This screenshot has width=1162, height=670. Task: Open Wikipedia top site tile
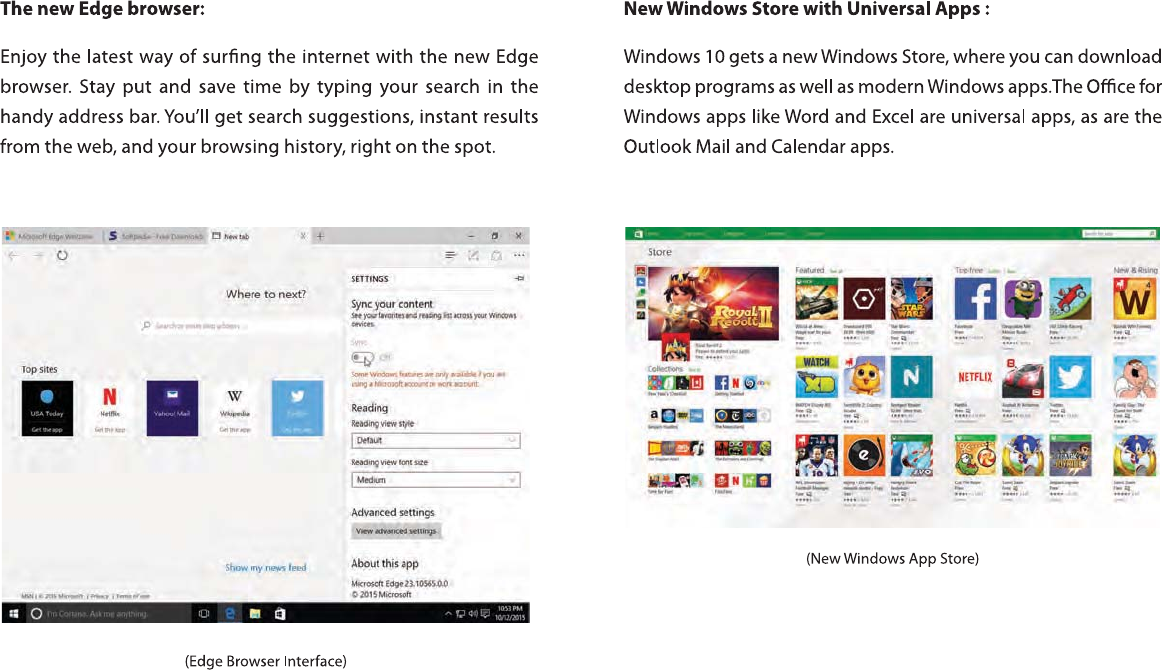pos(235,408)
